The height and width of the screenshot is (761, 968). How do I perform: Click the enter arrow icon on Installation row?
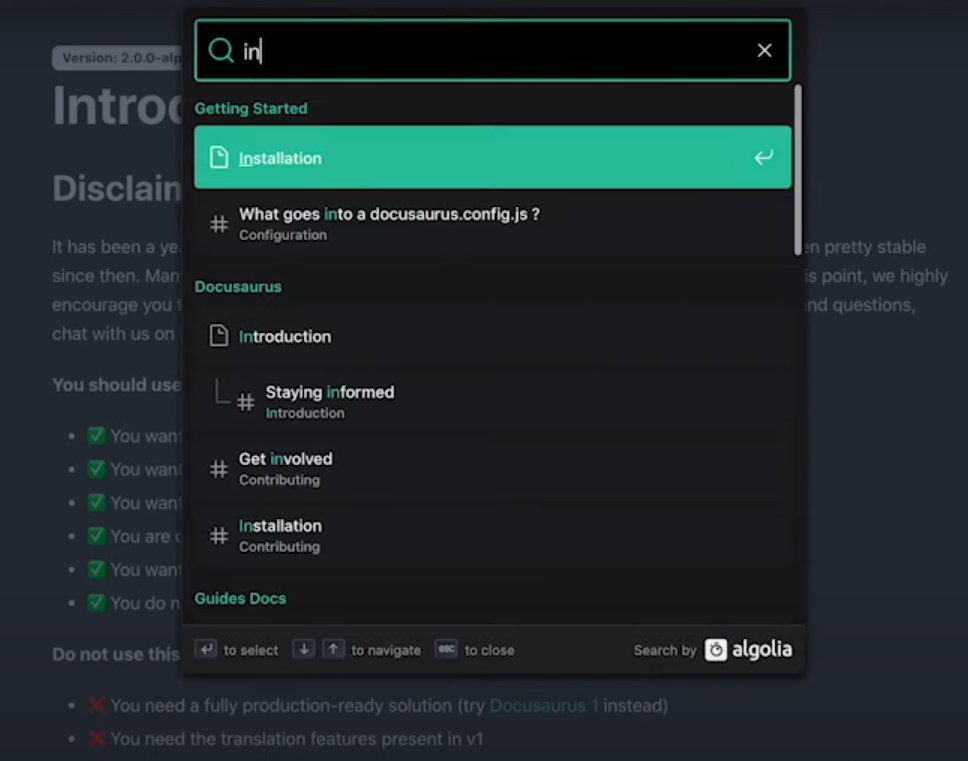[x=764, y=157]
